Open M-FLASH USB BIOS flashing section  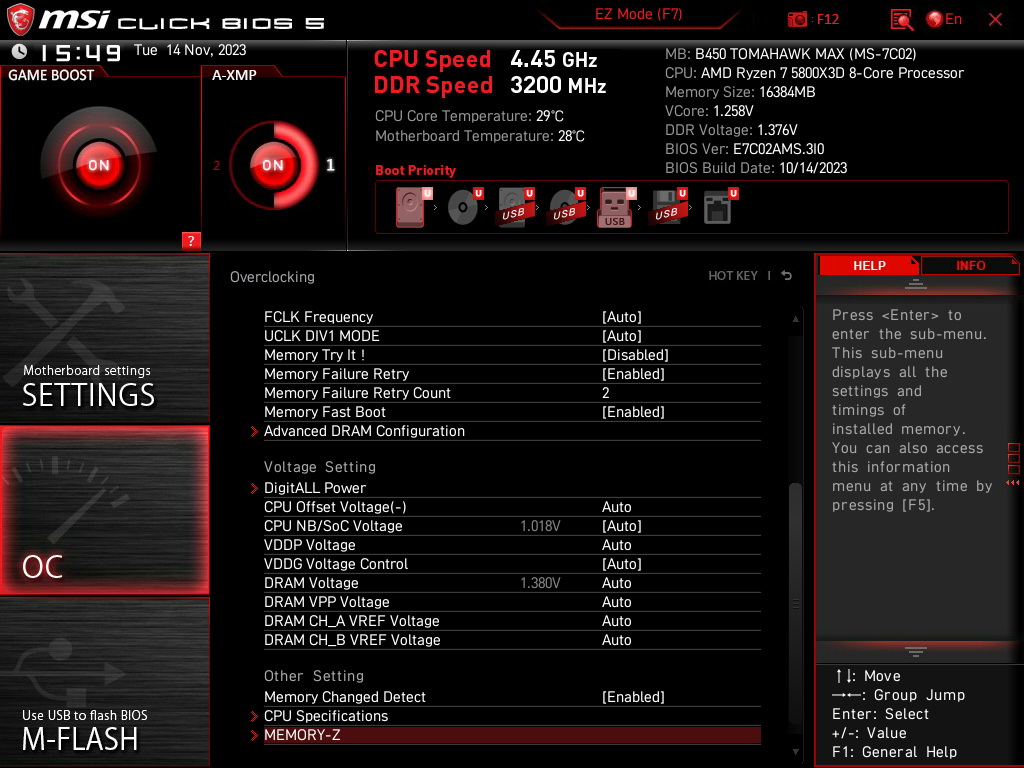click(x=104, y=682)
